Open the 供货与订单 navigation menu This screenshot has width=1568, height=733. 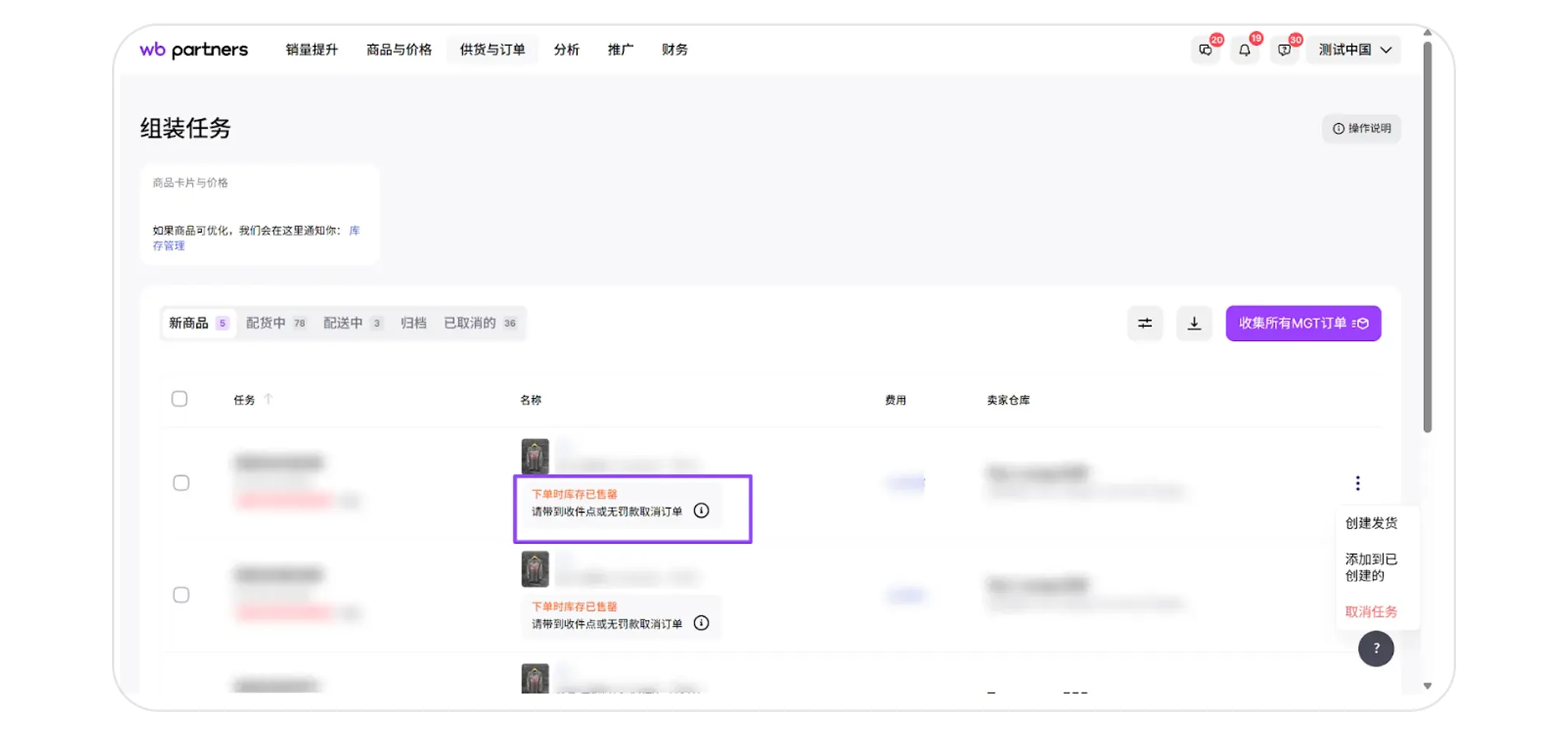[492, 50]
